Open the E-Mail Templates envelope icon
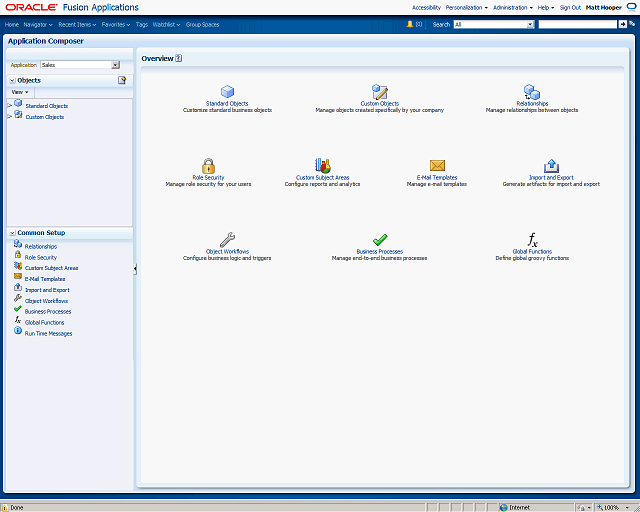640x512 pixels. pyautogui.click(x=437, y=165)
